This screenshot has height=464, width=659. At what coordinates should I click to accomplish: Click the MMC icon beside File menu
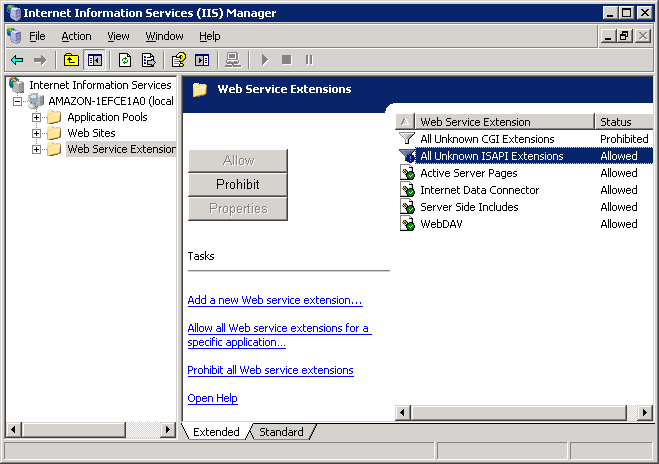(14, 36)
